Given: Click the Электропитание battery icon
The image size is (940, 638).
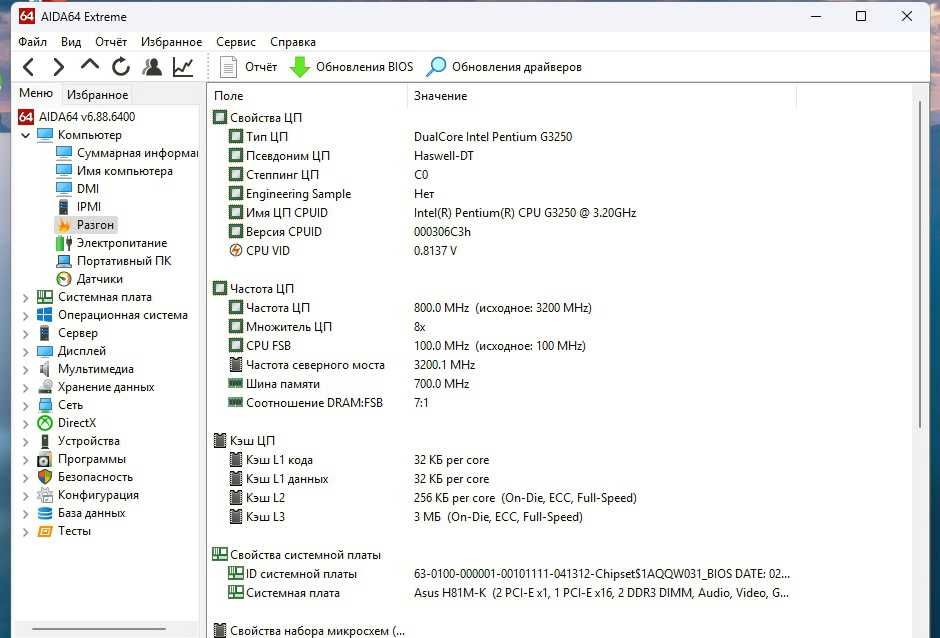Looking at the screenshot, I should 64,243.
